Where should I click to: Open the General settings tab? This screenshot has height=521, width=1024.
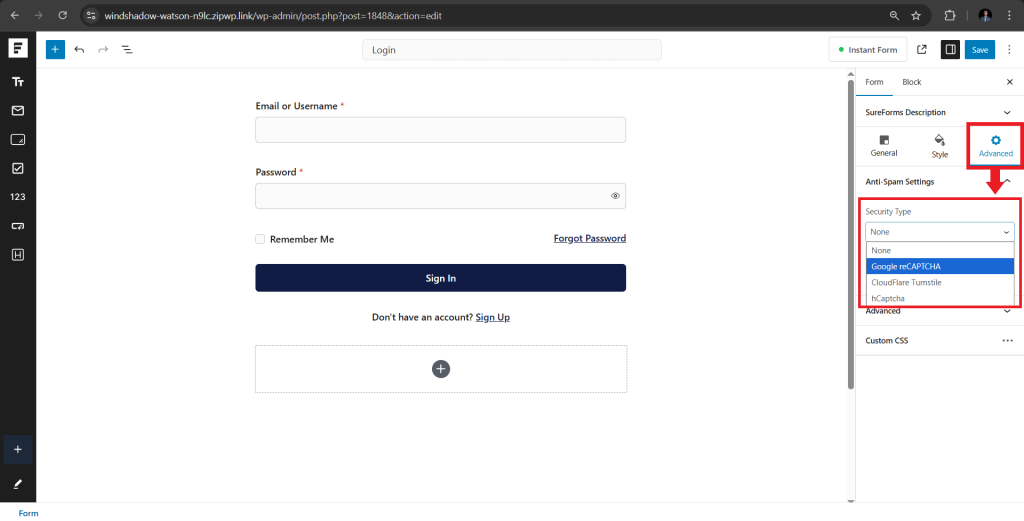884,146
